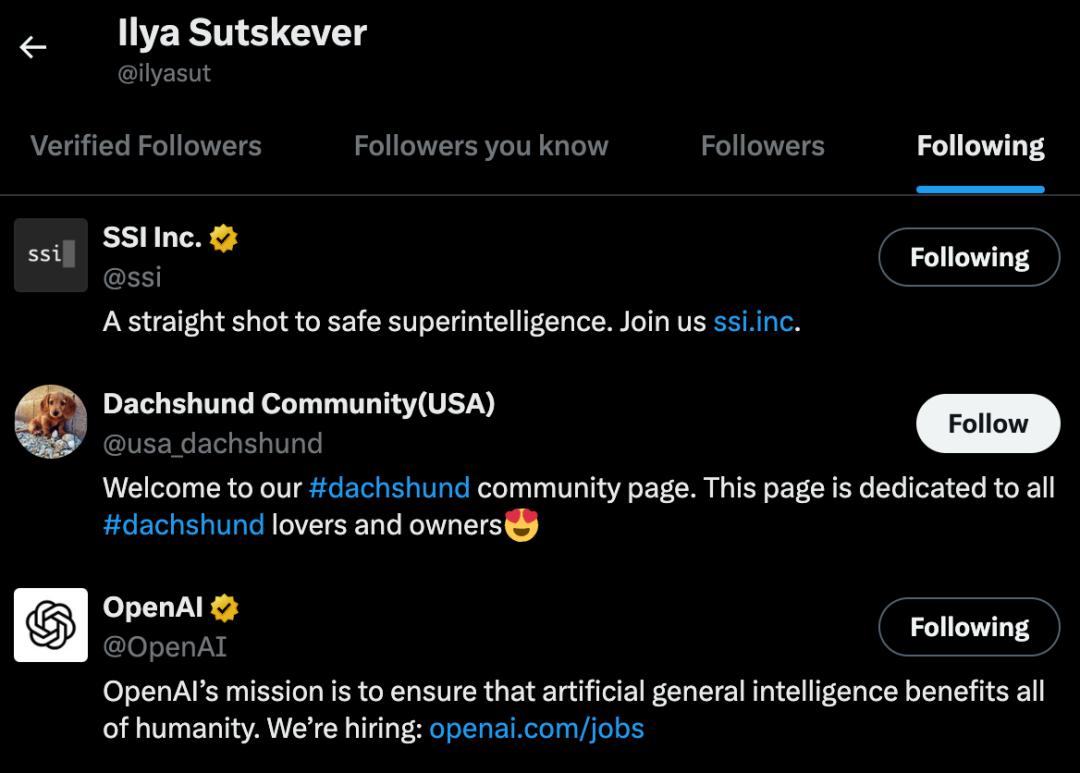
Task: Click the @OpenAI handle text
Action: [x=165, y=647]
